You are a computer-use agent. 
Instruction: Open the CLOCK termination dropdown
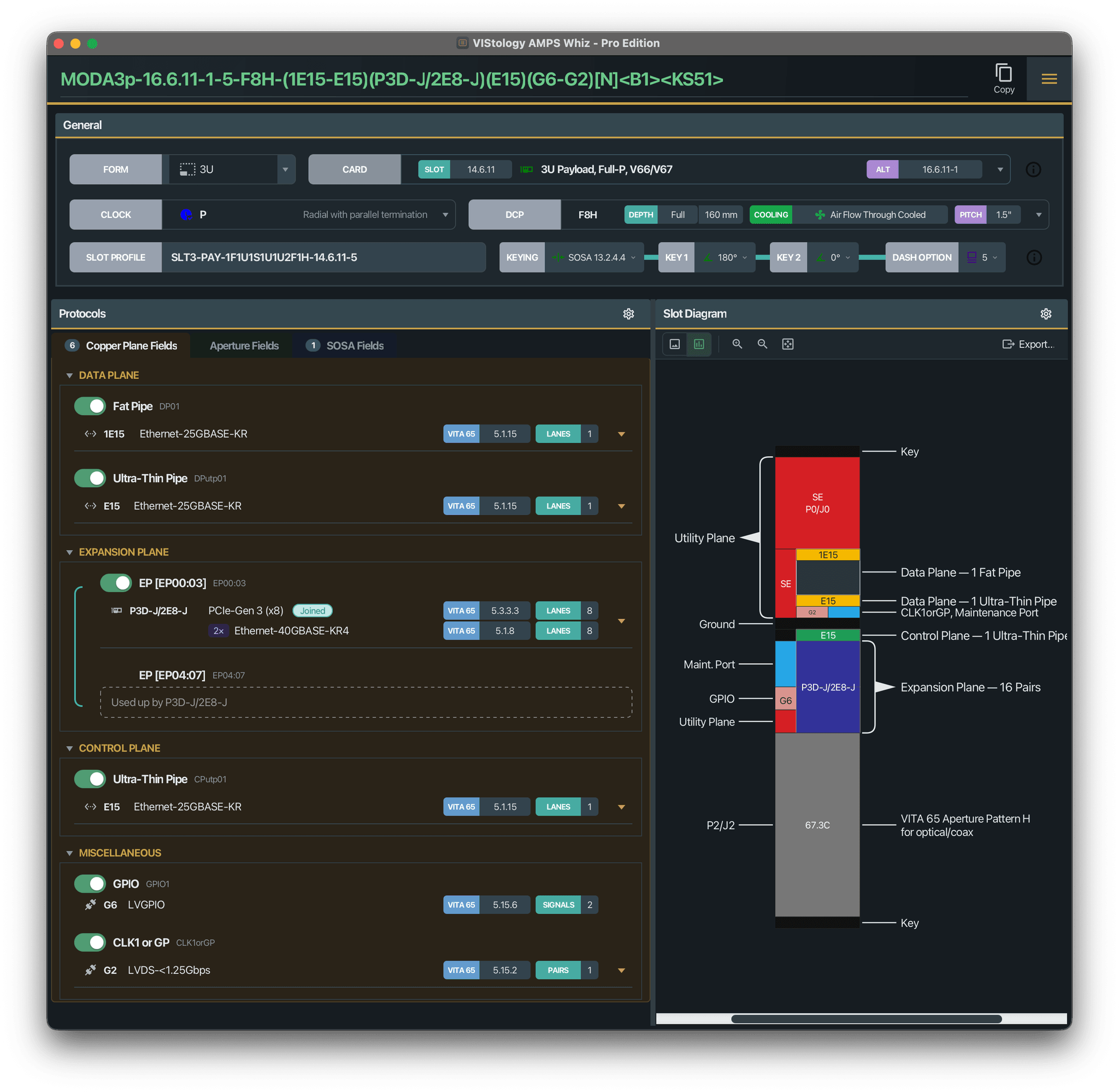click(x=445, y=215)
